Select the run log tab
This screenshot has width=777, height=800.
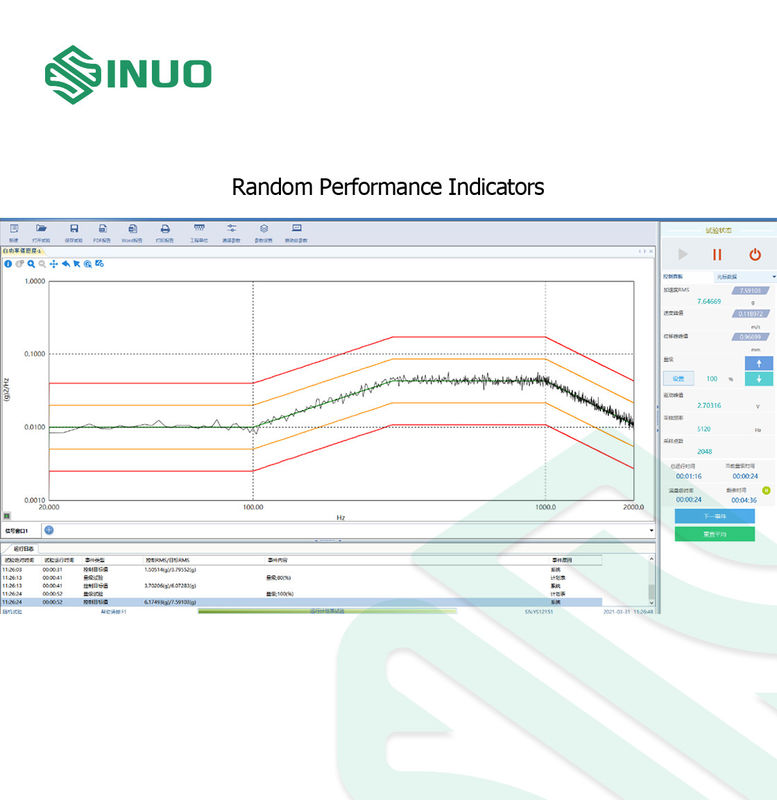pyautogui.click(x=20, y=549)
